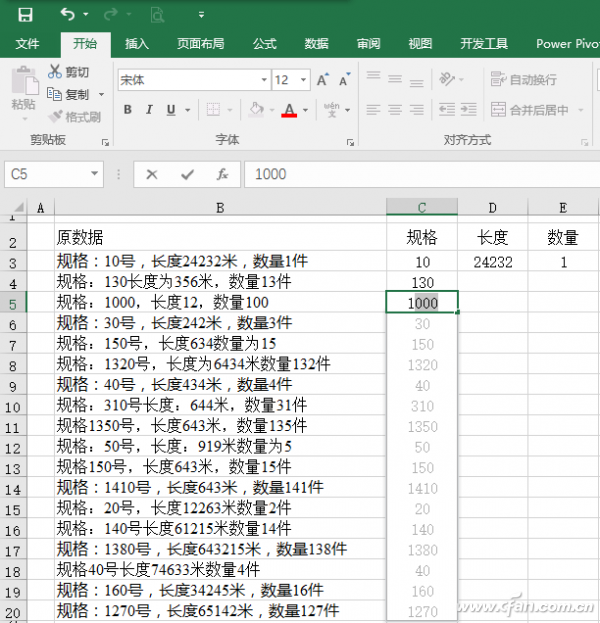Click the Copy (复制) icon
This screenshot has height=623, width=600.
55,94
